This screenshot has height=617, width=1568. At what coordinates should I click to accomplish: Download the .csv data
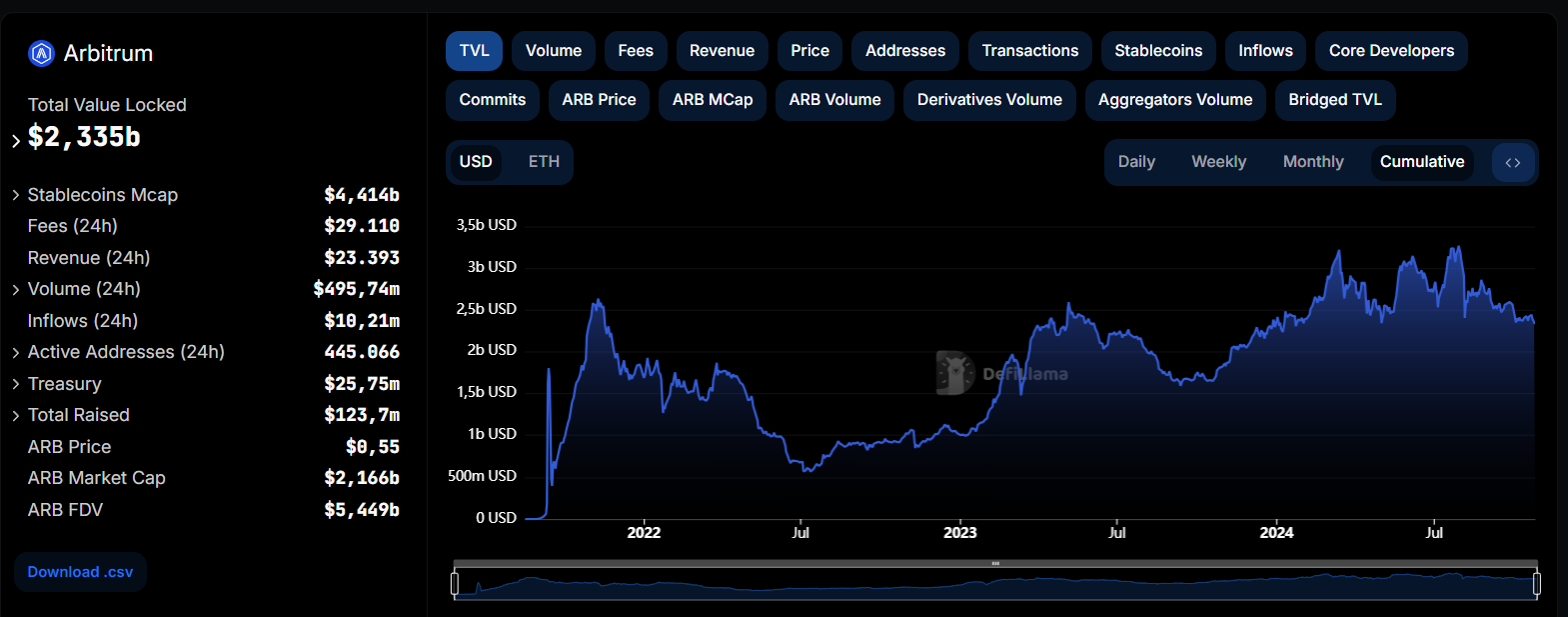point(80,572)
